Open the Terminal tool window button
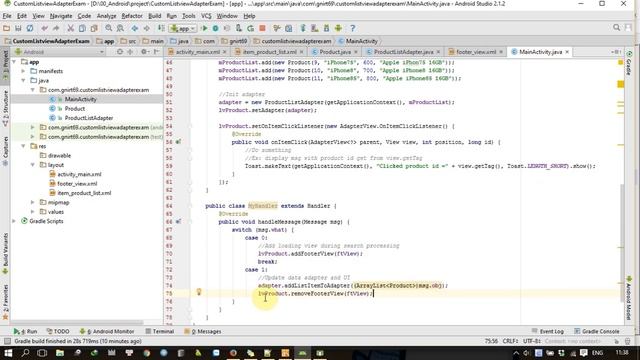Image resolution: width=640 pixels, height=360 pixels. [x=160, y=331]
